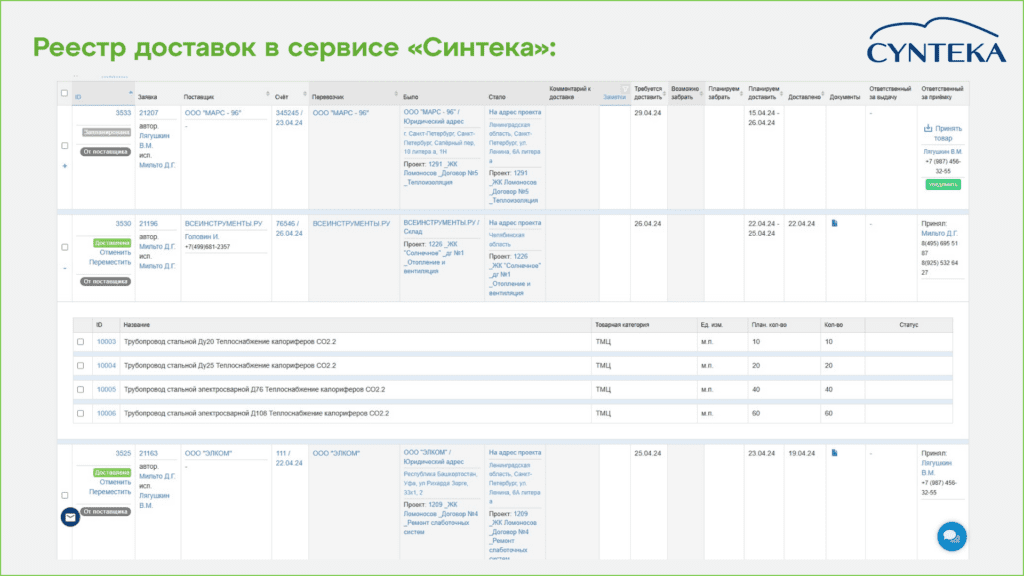Screen dimensions: 1024x576
Task: Collapse delivery 3530 with minus sign
Action: pos(65,268)
